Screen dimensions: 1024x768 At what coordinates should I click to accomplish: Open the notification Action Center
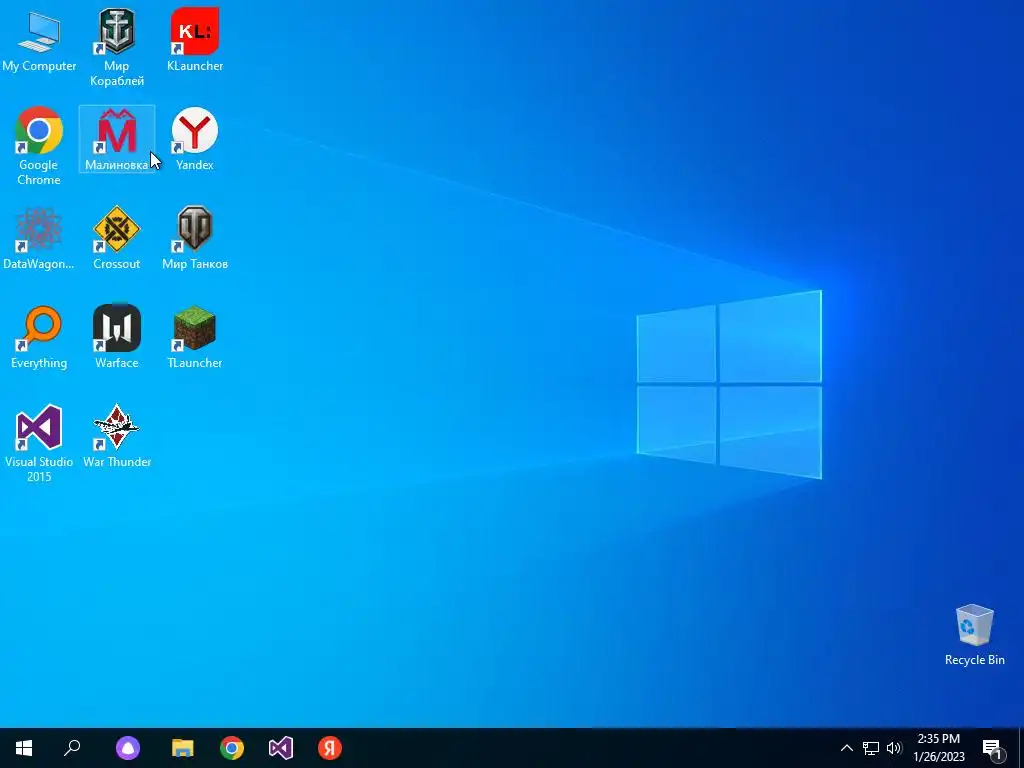click(x=993, y=748)
